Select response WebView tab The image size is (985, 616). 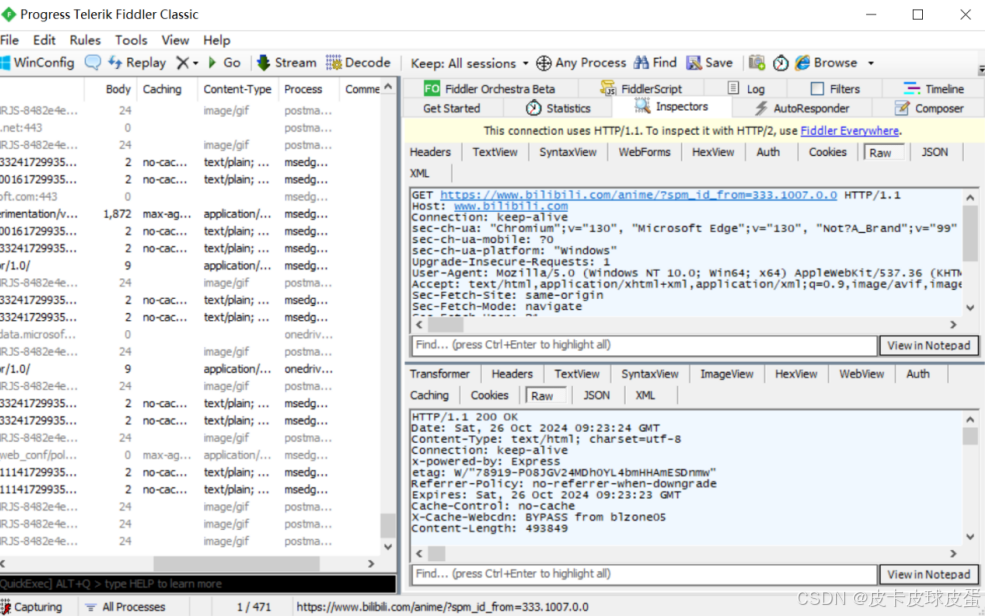coord(861,374)
